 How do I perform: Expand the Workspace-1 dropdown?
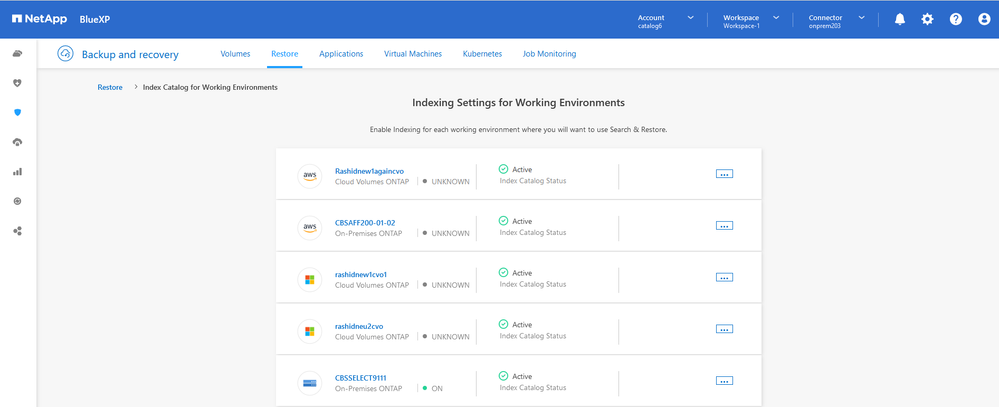[x=751, y=21]
